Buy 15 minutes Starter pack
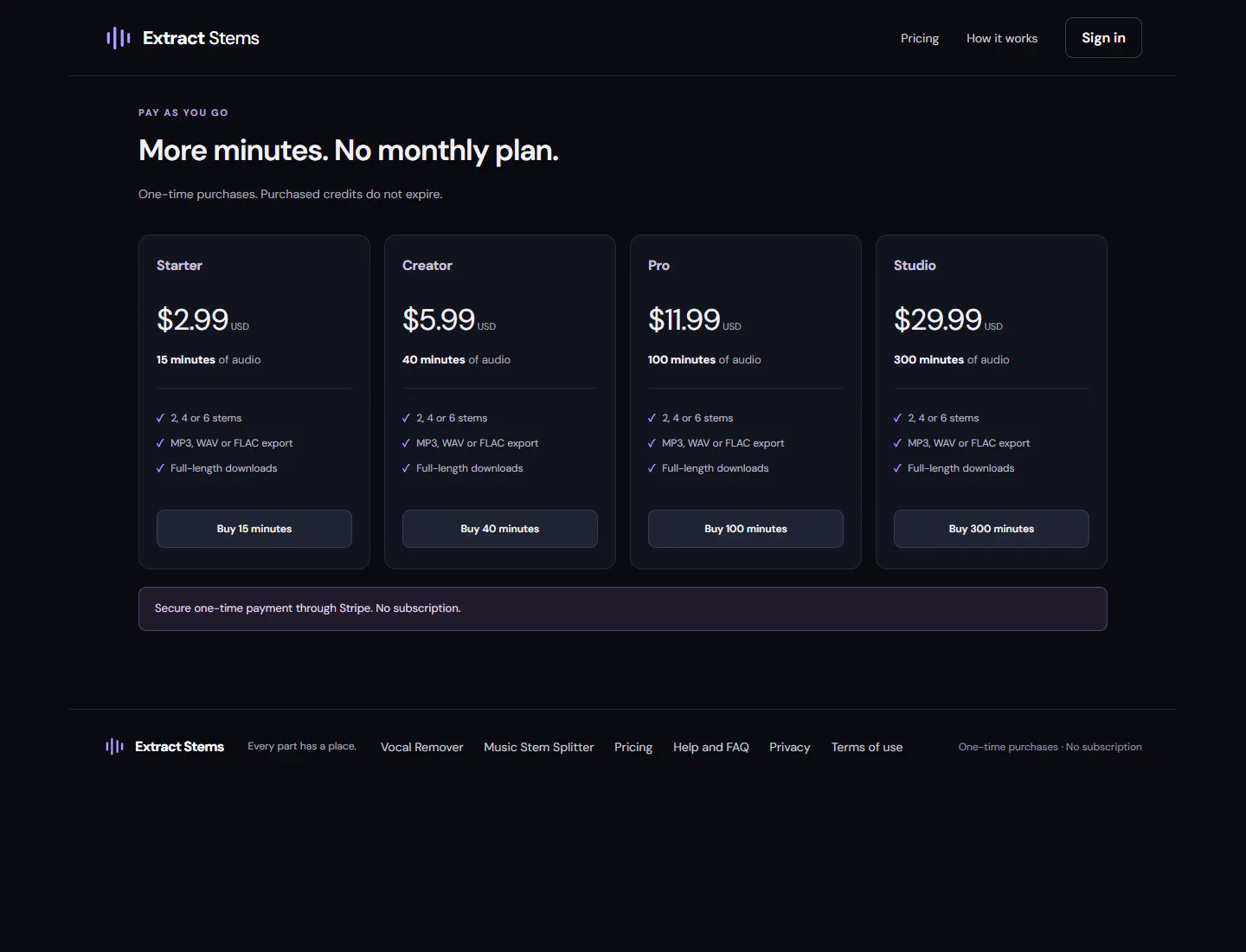This screenshot has height=952, width=1246. 254,529
